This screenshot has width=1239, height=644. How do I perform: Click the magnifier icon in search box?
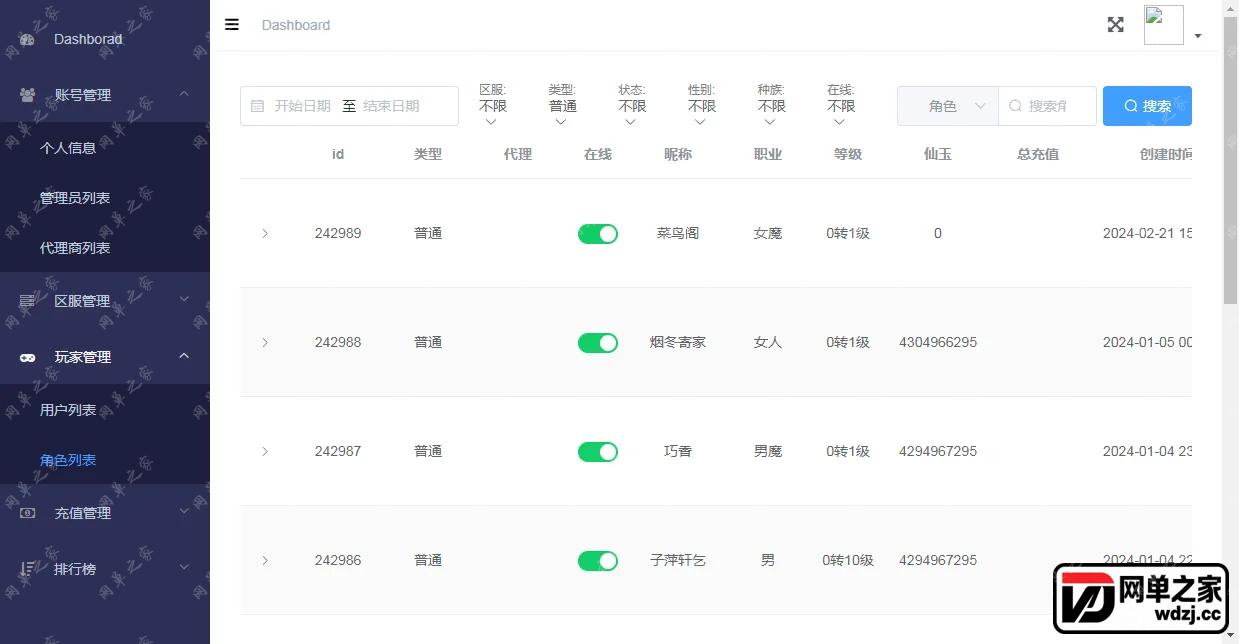1016,106
